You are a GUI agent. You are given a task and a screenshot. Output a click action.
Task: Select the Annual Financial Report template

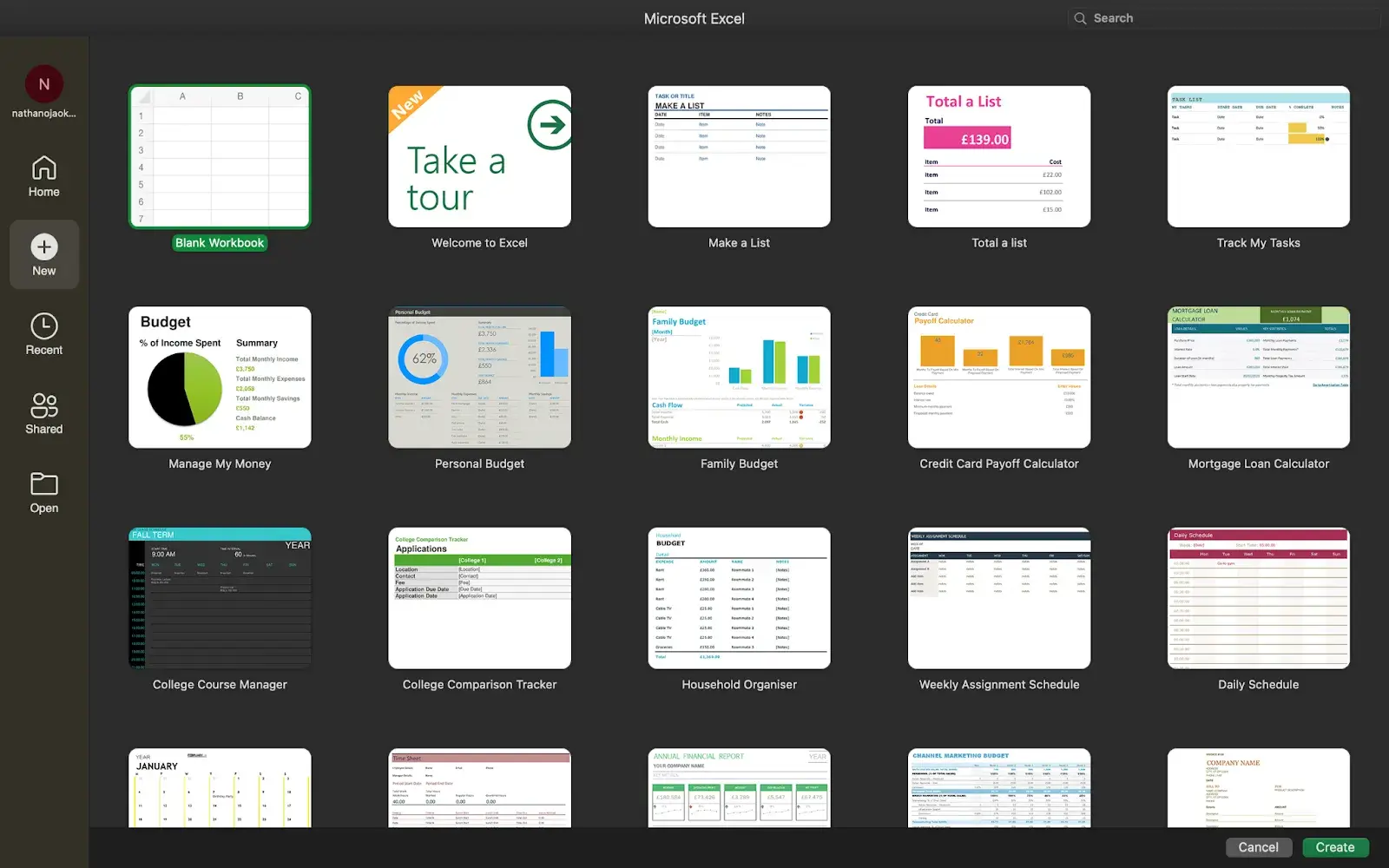tap(740, 787)
